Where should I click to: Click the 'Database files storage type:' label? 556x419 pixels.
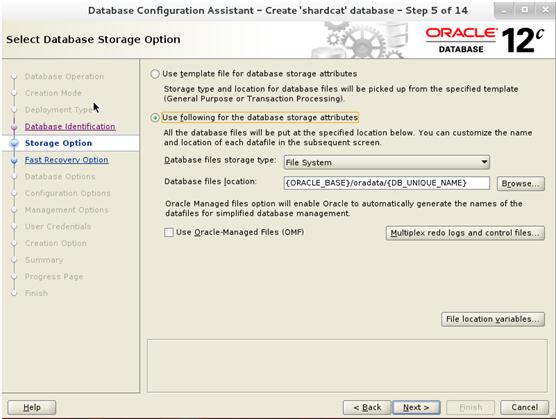(x=220, y=160)
